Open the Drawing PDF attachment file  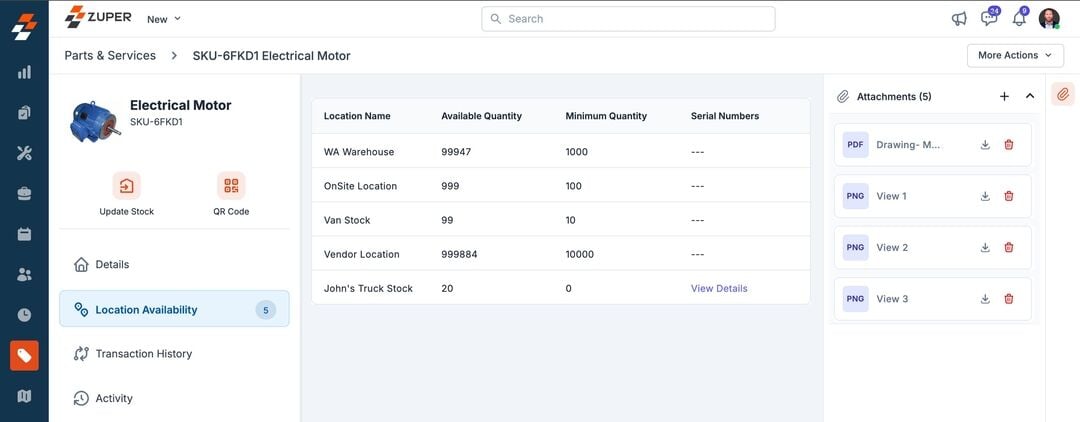tap(933, 145)
